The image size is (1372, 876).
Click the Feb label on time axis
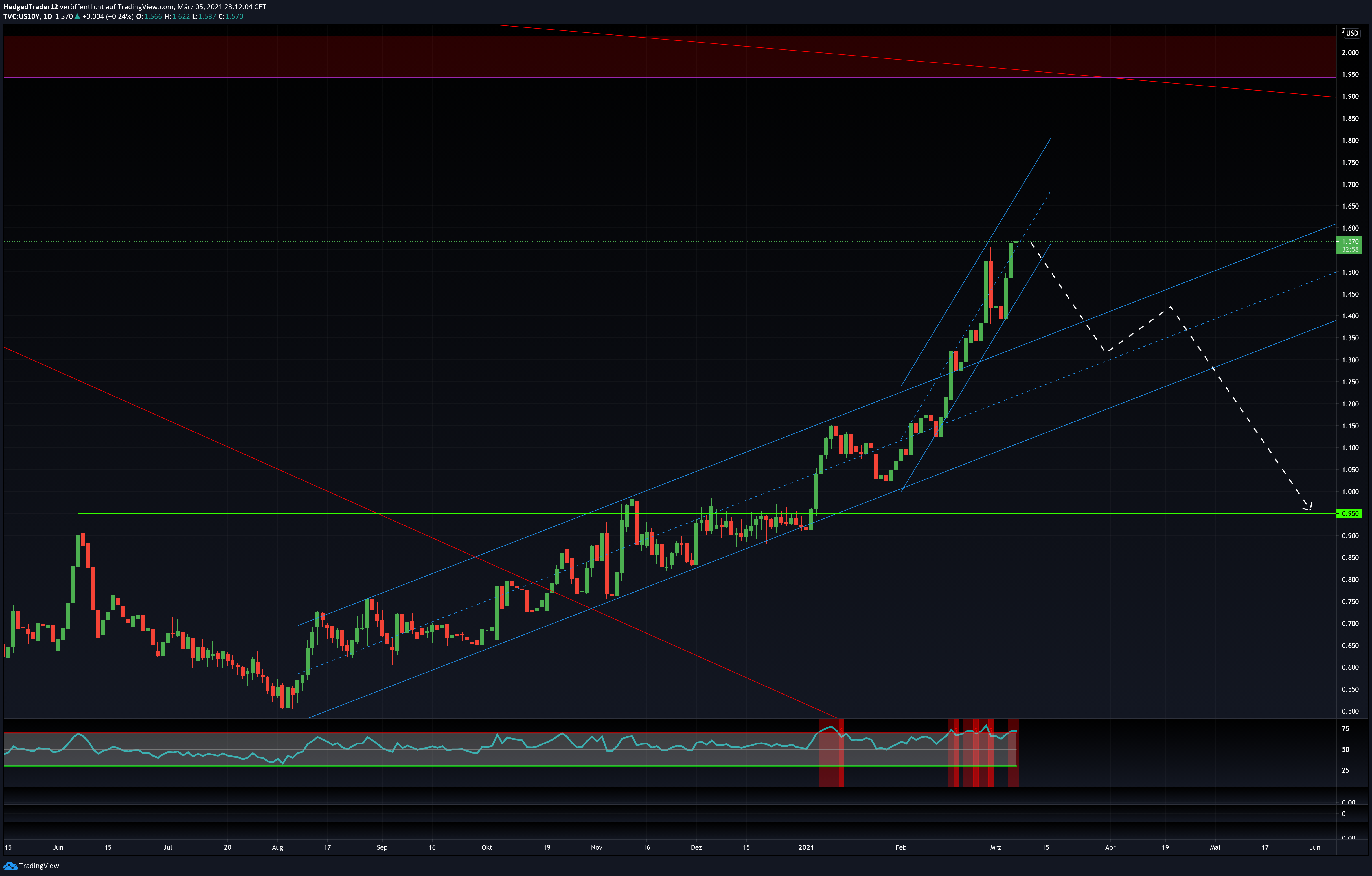pos(901,847)
